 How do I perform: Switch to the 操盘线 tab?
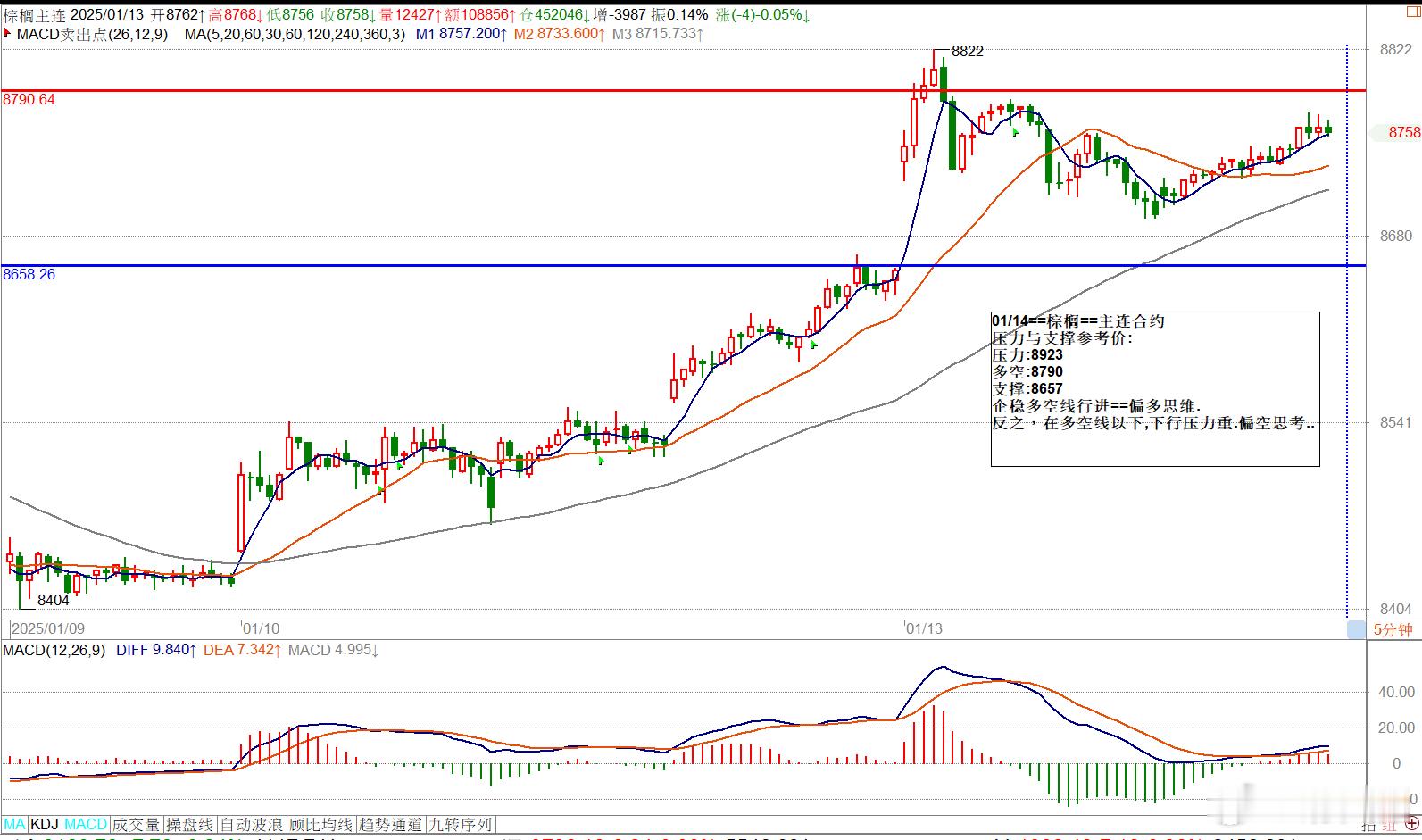pos(190,824)
